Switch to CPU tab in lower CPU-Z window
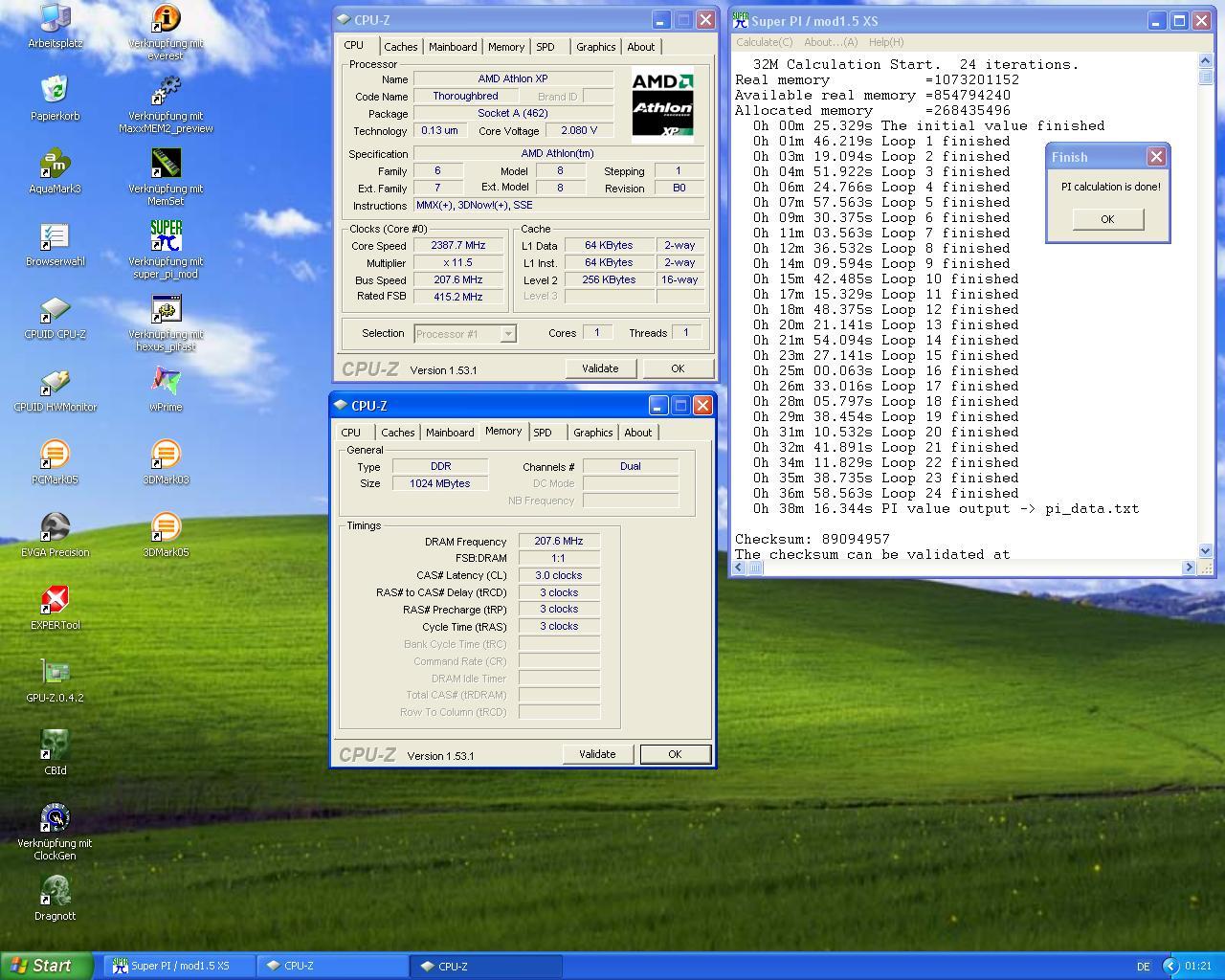1225x980 pixels. pyautogui.click(x=351, y=433)
